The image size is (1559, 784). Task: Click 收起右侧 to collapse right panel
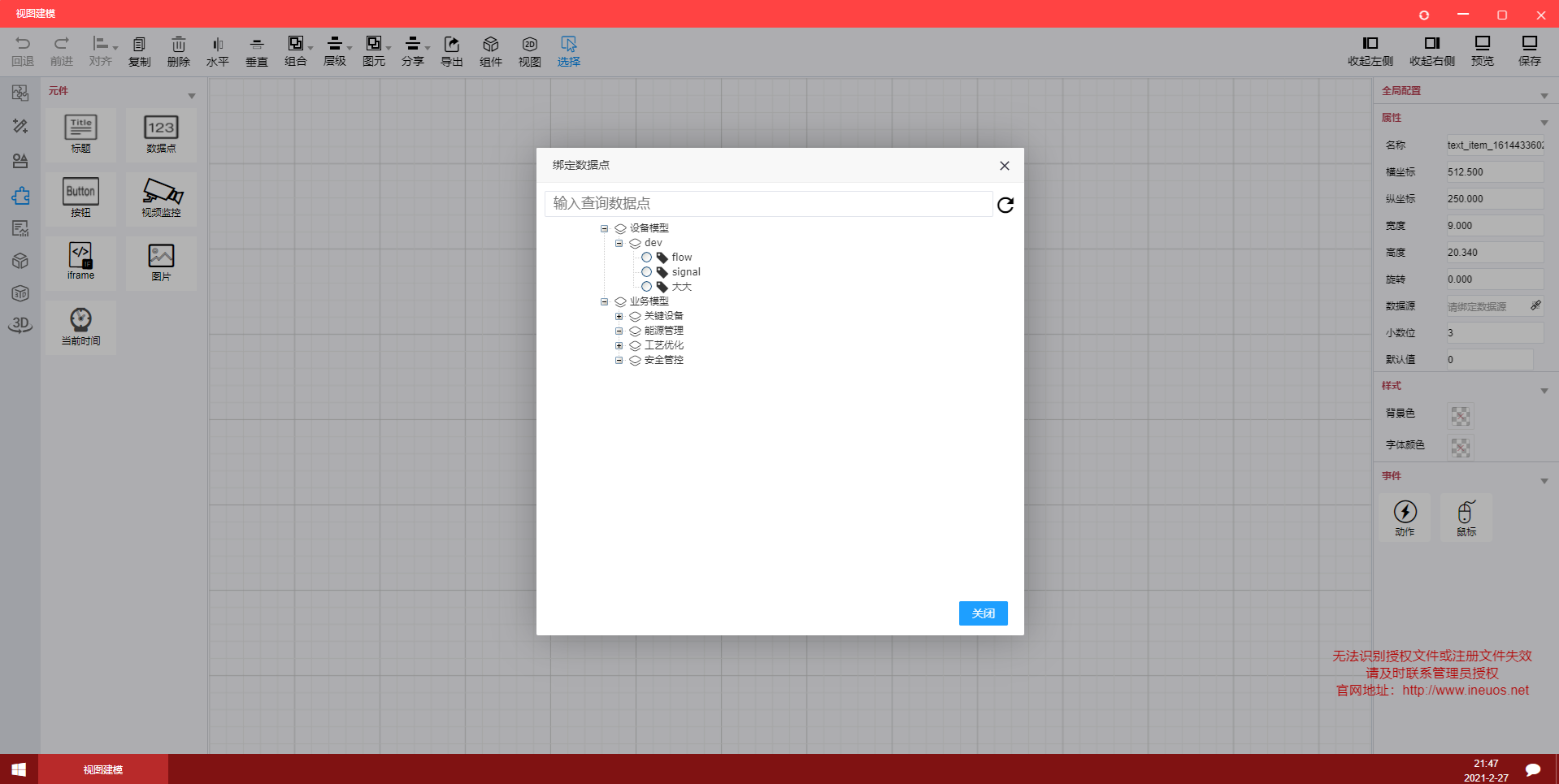(1432, 50)
